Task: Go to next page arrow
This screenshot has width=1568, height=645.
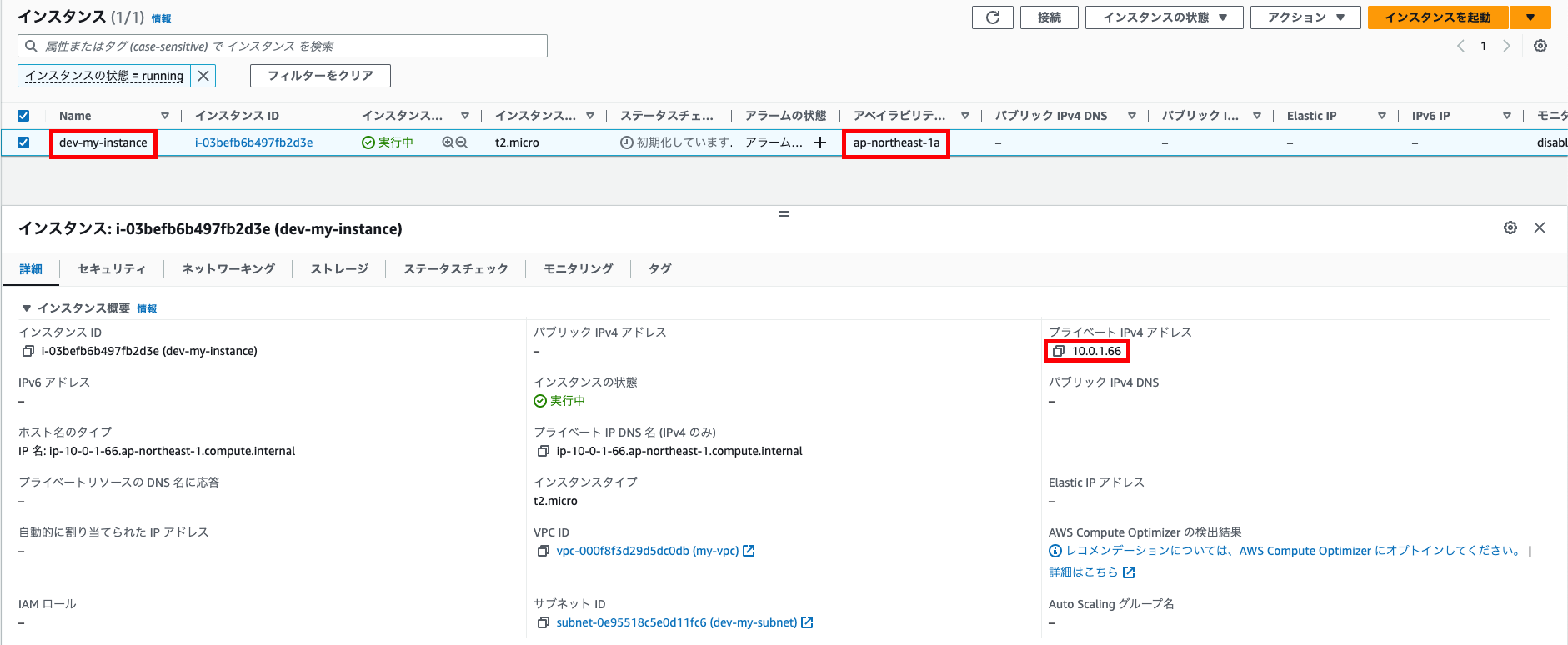Action: click(x=1506, y=46)
